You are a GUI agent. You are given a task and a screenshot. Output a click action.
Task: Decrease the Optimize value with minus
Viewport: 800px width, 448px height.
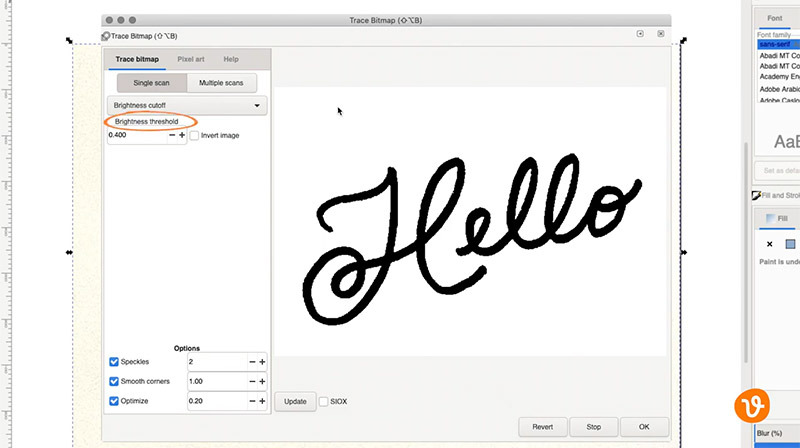tap(252, 401)
